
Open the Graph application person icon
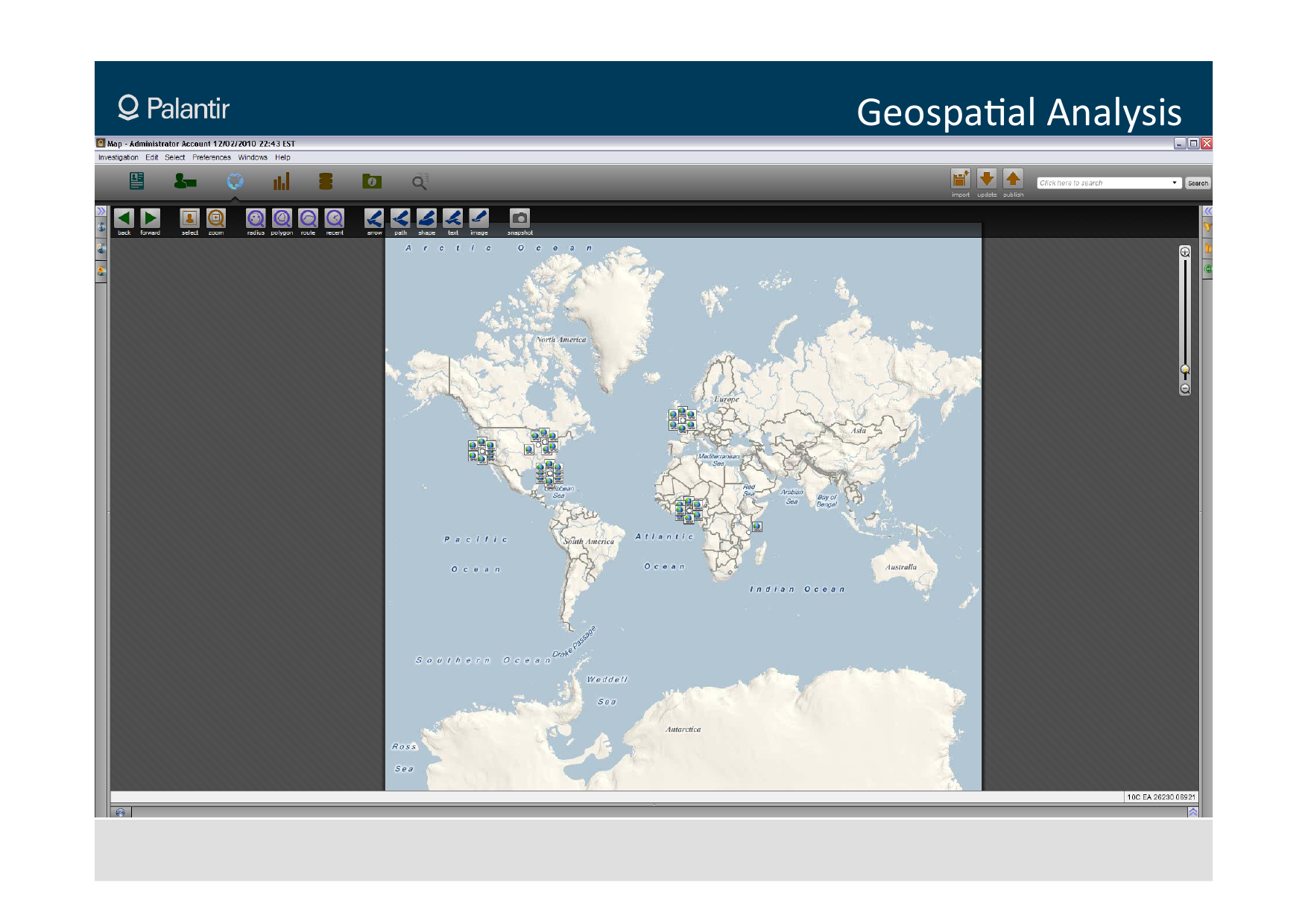[185, 181]
